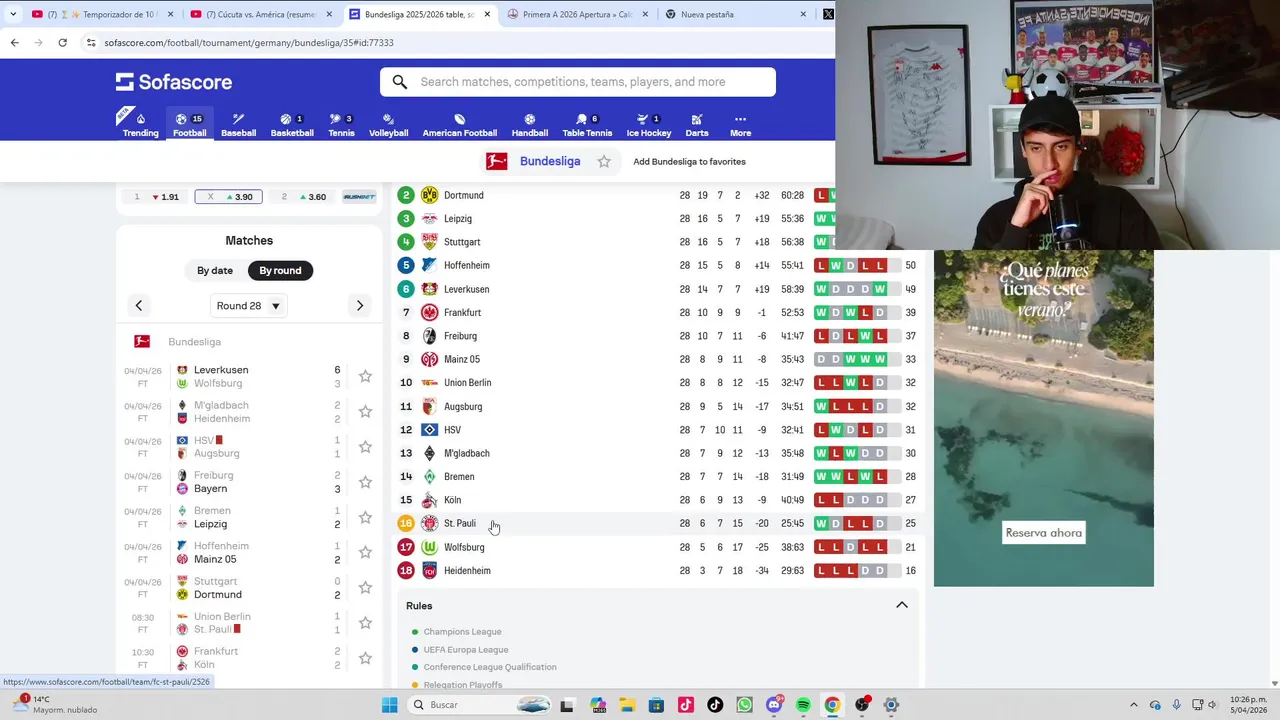Open TikTok from the taskbar
Image resolution: width=1280 pixels, height=720 pixels.
[715, 705]
